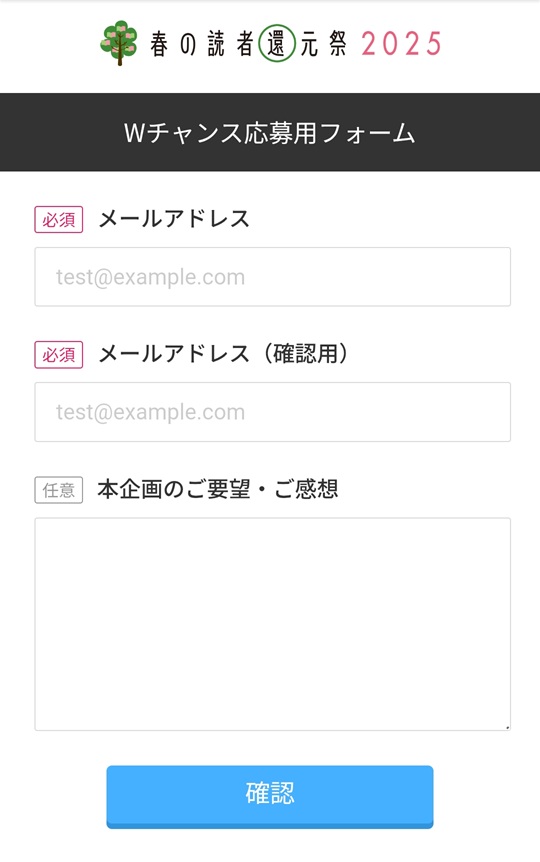Image resolution: width=540 pixels, height=862 pixels.
Task: Click the メールアドレス(確認用) field label
Action: click(223, 353)
